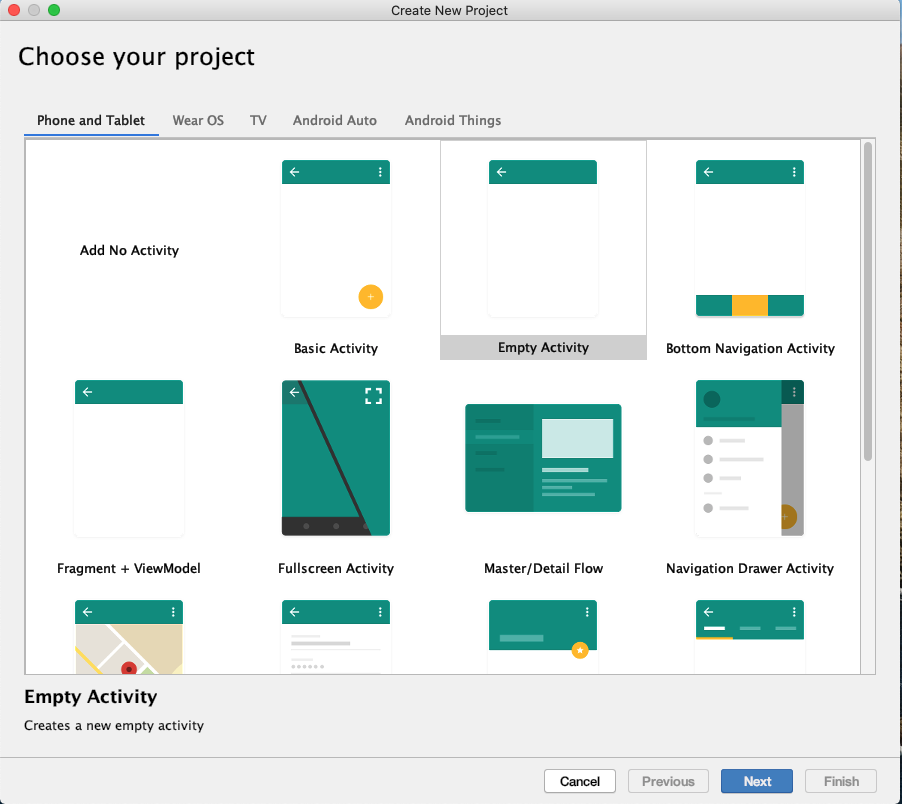902x804 pixels.
Task: Select the Empty Activity template thumbnail
Action: pyautogui.click(x=543, y=239)
